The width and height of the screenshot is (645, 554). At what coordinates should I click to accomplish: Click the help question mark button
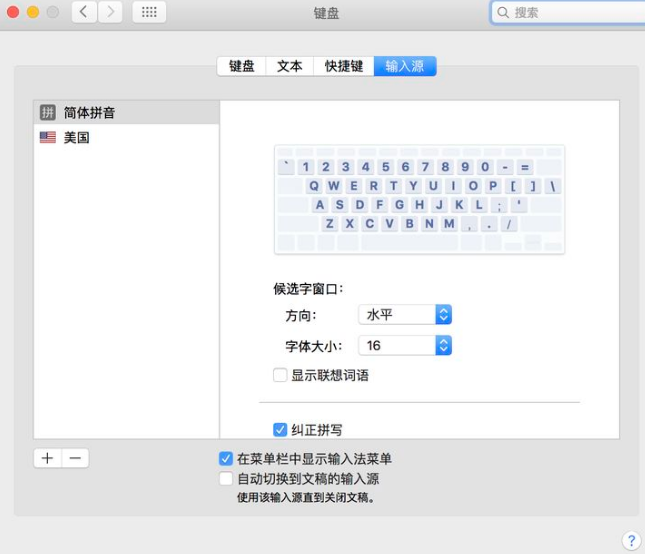(630, 540)
